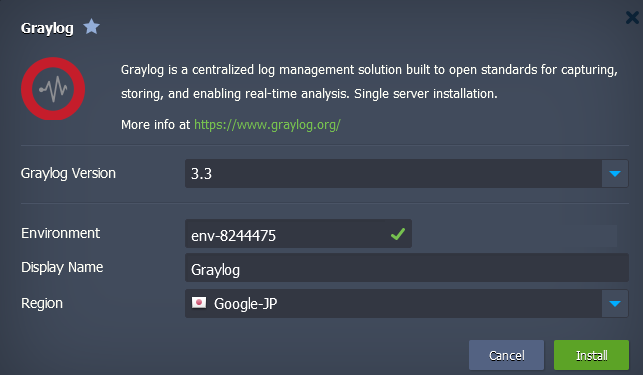Click the green validation checkmark icon

[x=398, y=234]
